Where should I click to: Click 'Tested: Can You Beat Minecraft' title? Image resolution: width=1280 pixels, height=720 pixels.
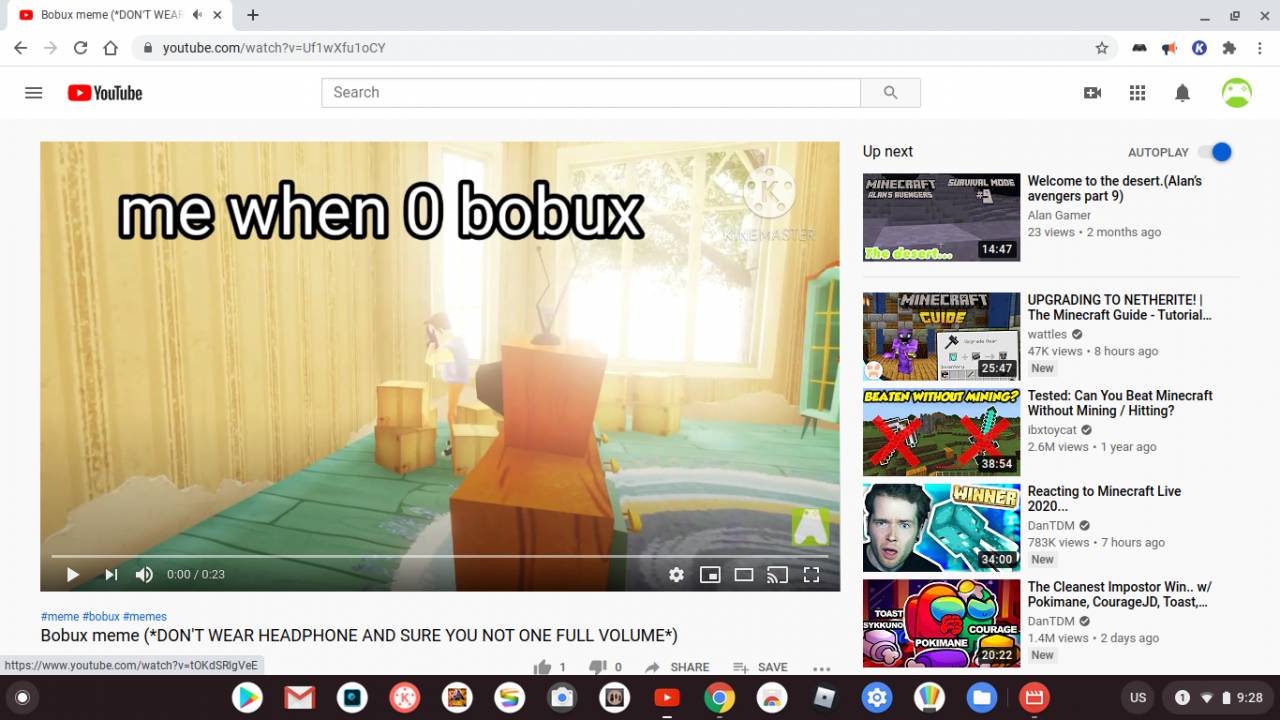(x=1120, y=403)
